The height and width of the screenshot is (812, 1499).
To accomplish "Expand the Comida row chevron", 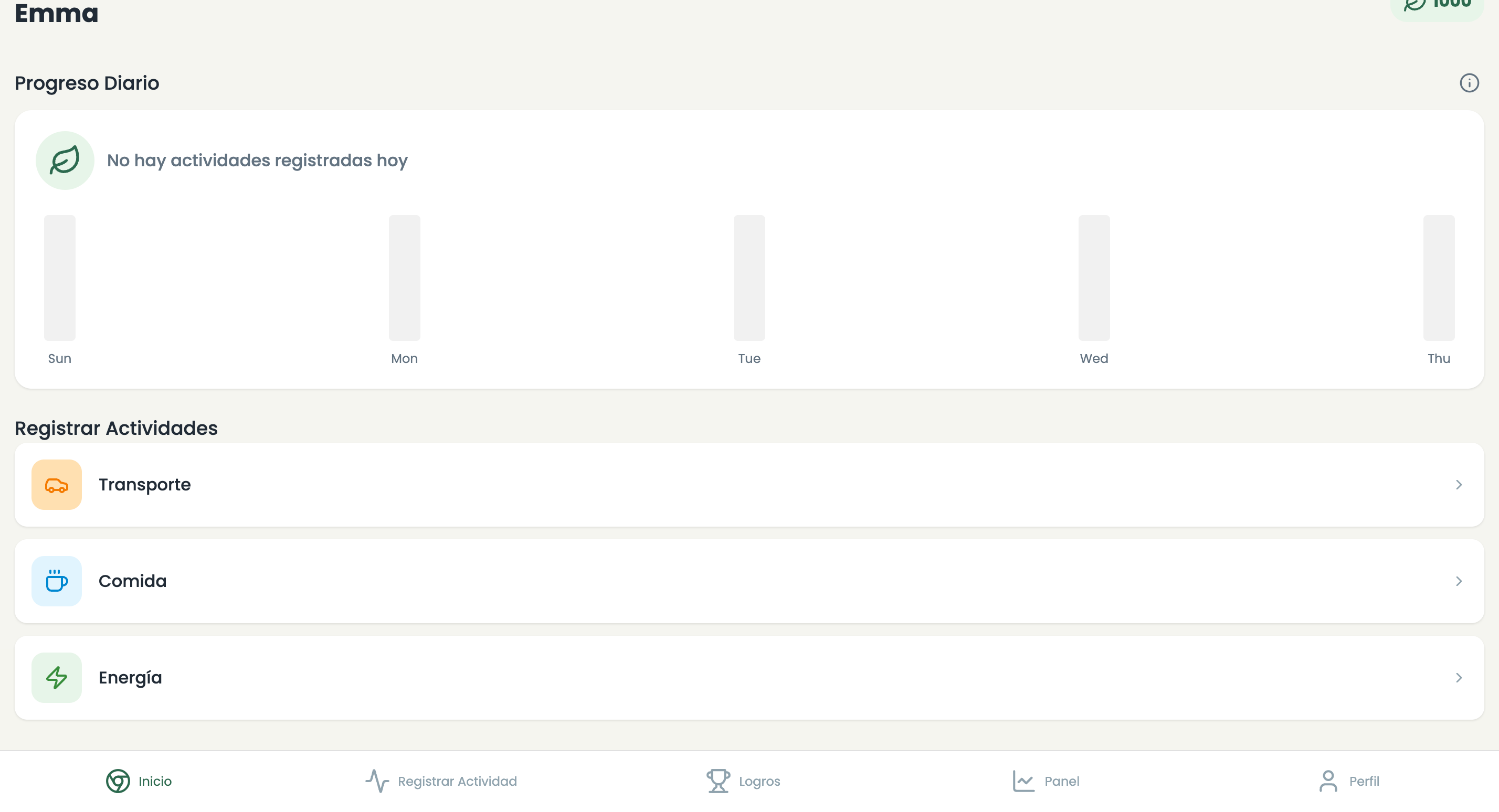I will pos(1458,582).
